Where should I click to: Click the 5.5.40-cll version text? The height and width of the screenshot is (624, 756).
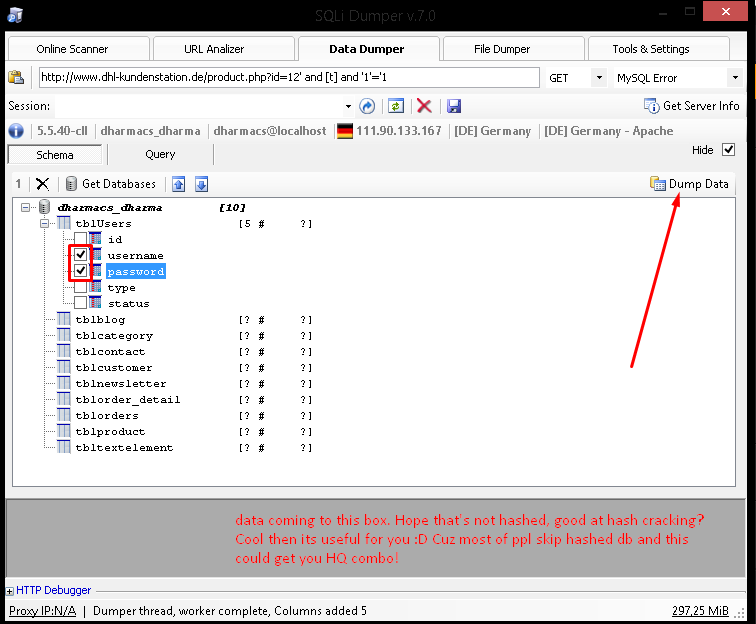(63, 131)
